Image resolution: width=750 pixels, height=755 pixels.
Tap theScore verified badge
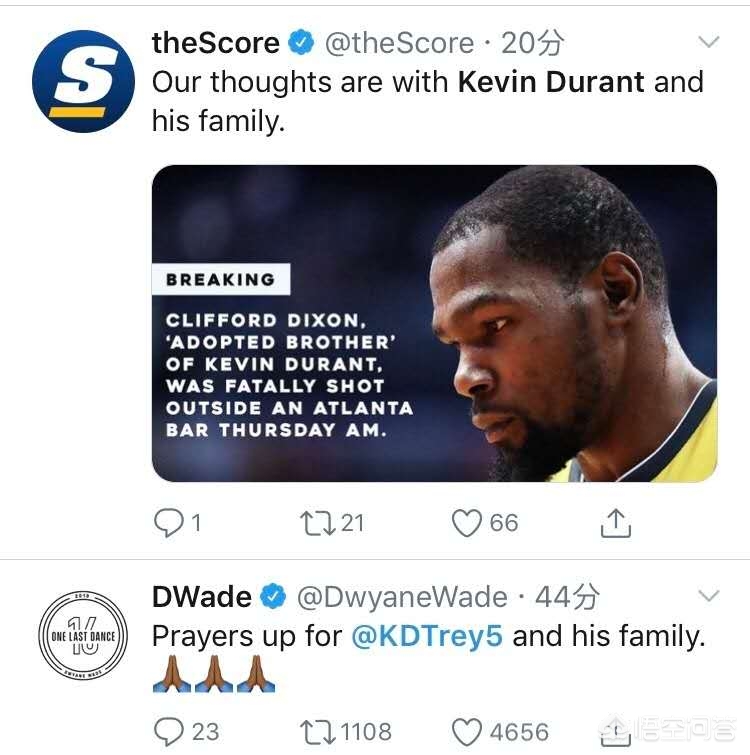[301, 42]
